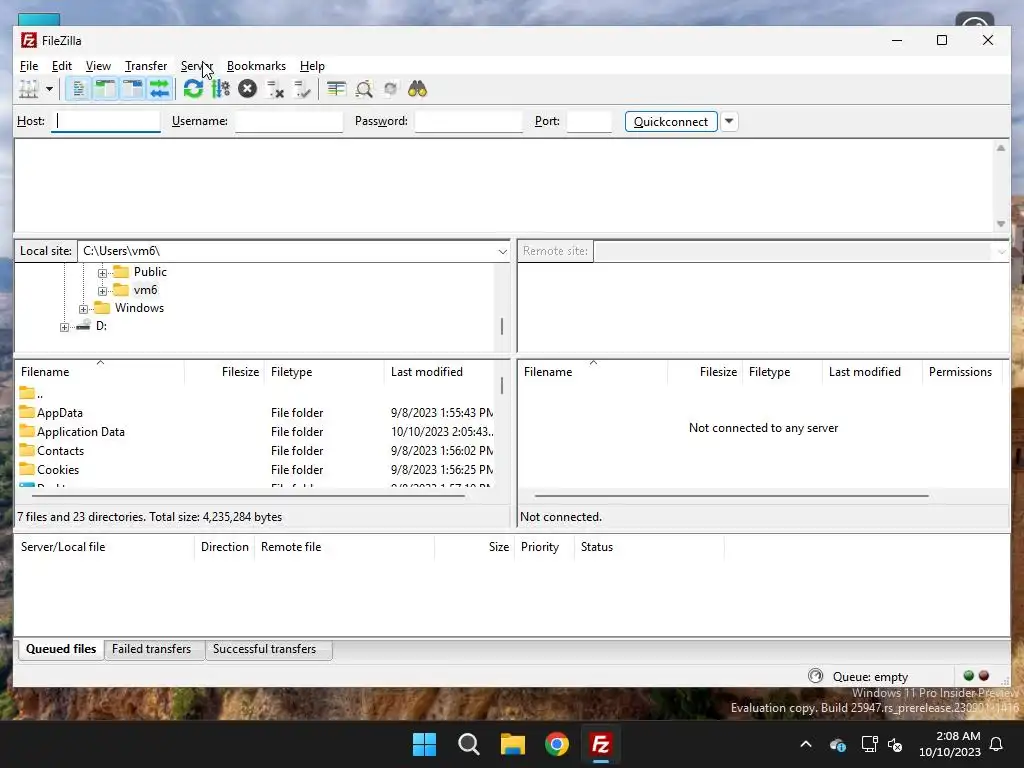Select Application Data folder row
The width and height of the screenshot is (1024, 768).
[x=255, y=432]
